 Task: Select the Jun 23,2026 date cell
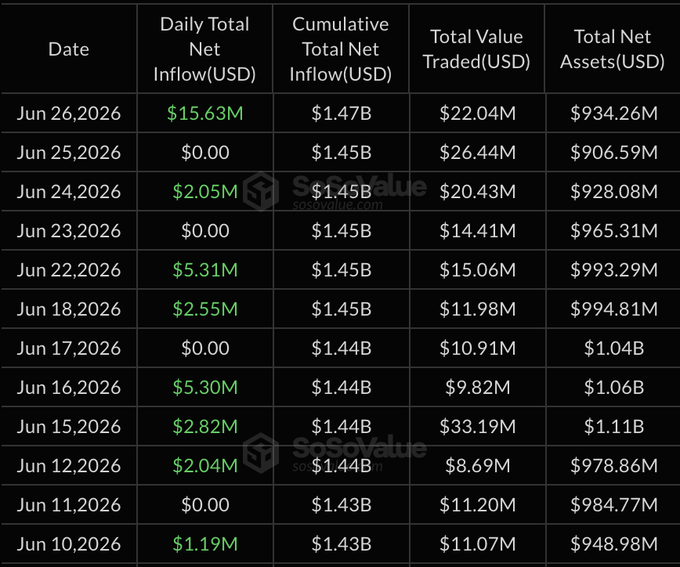click(x=69, y=230)
